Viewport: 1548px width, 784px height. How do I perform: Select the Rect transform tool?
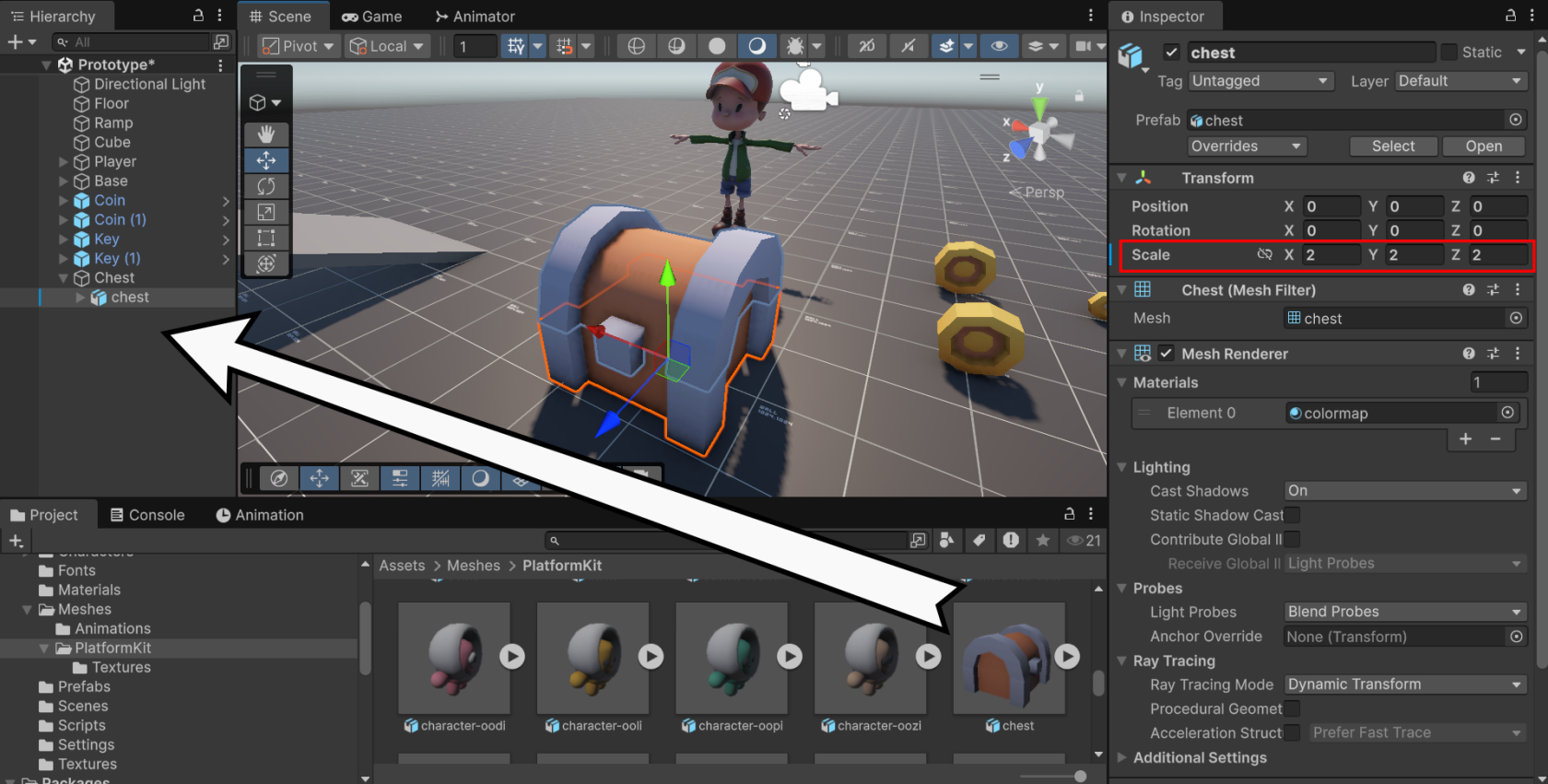pos(266,238)
